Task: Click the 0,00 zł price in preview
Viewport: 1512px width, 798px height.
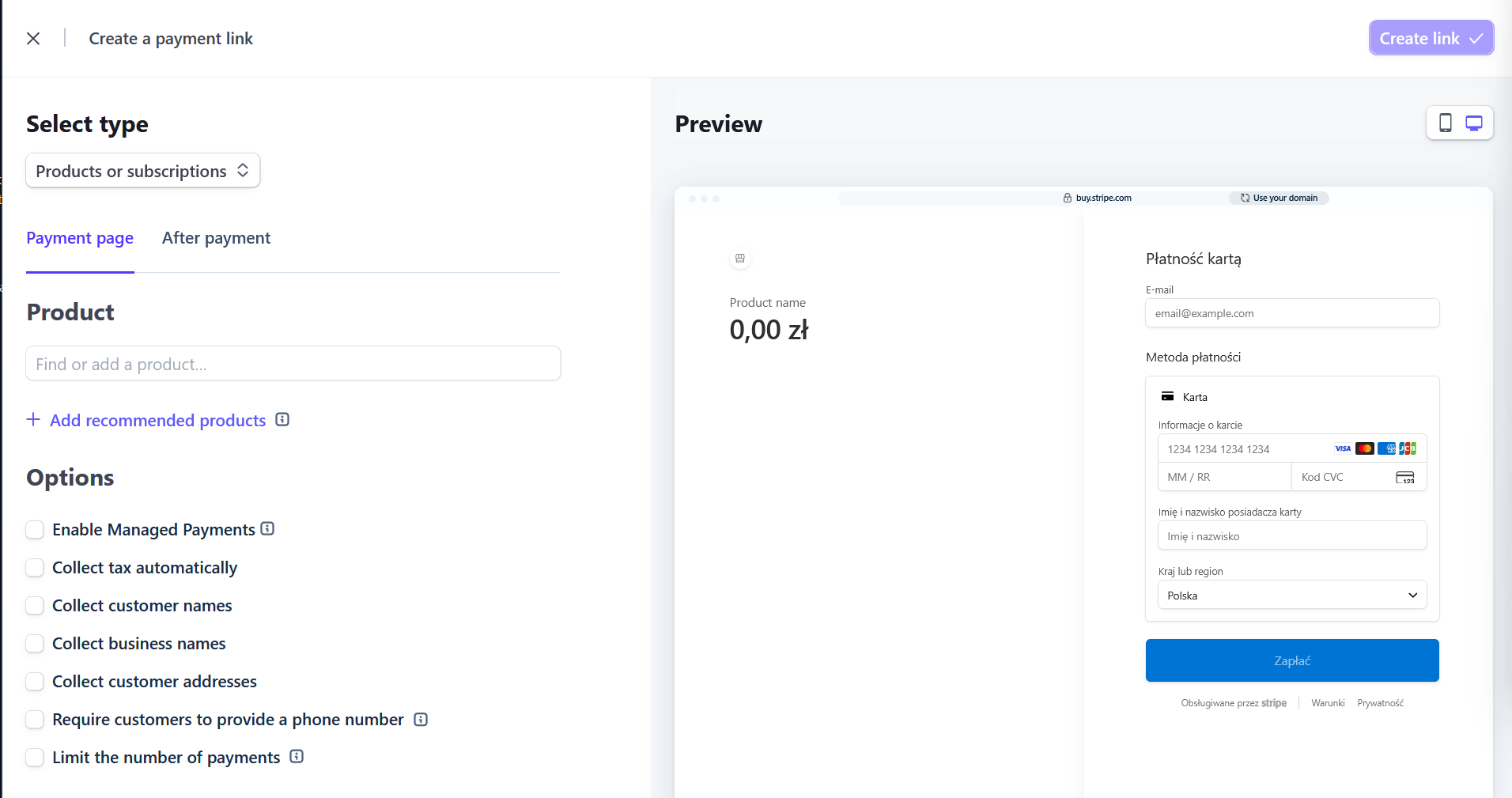Action: (769, 330)
